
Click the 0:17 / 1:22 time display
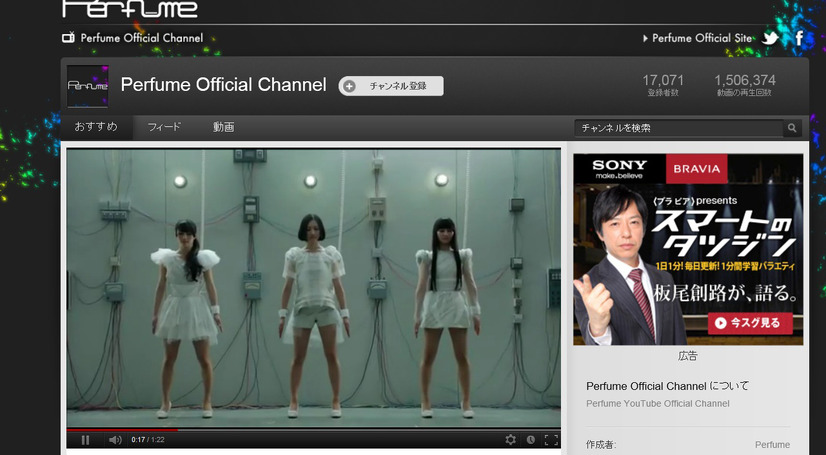[148, 440]
